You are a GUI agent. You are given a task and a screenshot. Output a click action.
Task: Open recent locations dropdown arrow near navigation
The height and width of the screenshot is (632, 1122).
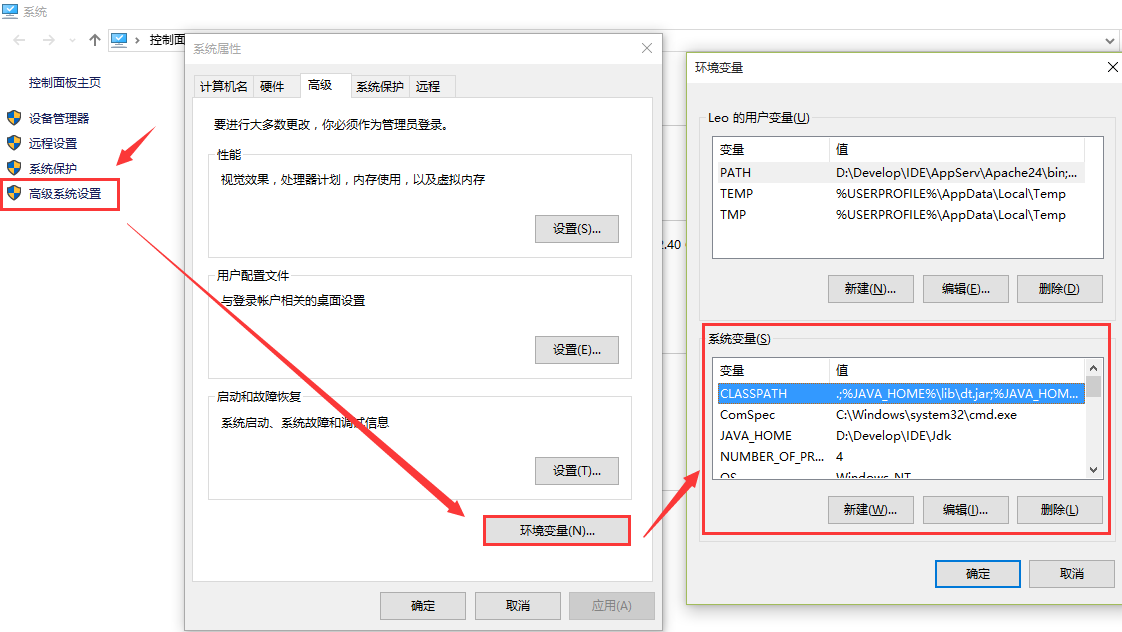click(x=72, y=41)
